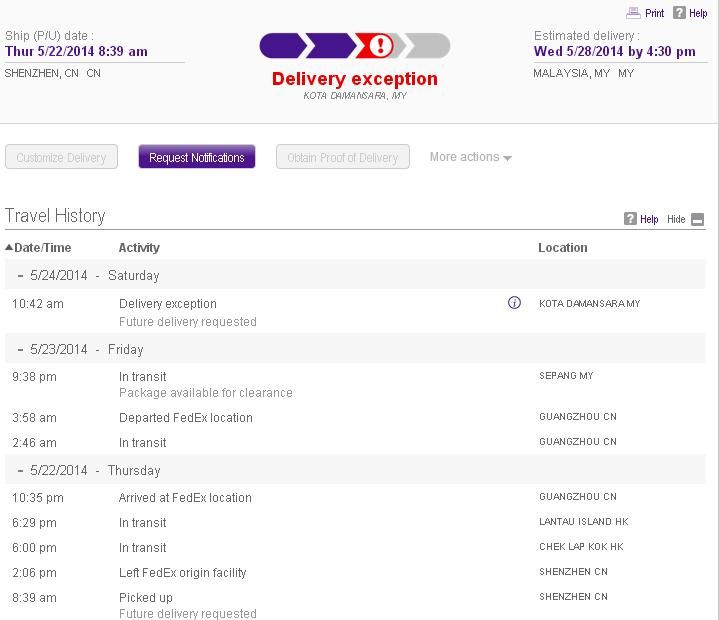
Task: Click the printer icon at top
Action: [633, 13]
